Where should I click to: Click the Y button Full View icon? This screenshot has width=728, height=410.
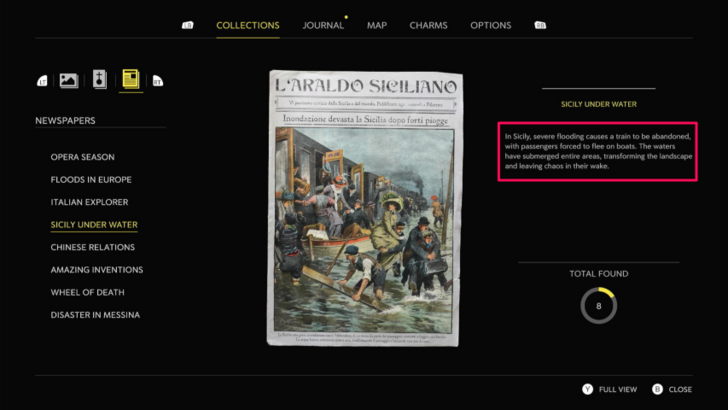[588, 389]
